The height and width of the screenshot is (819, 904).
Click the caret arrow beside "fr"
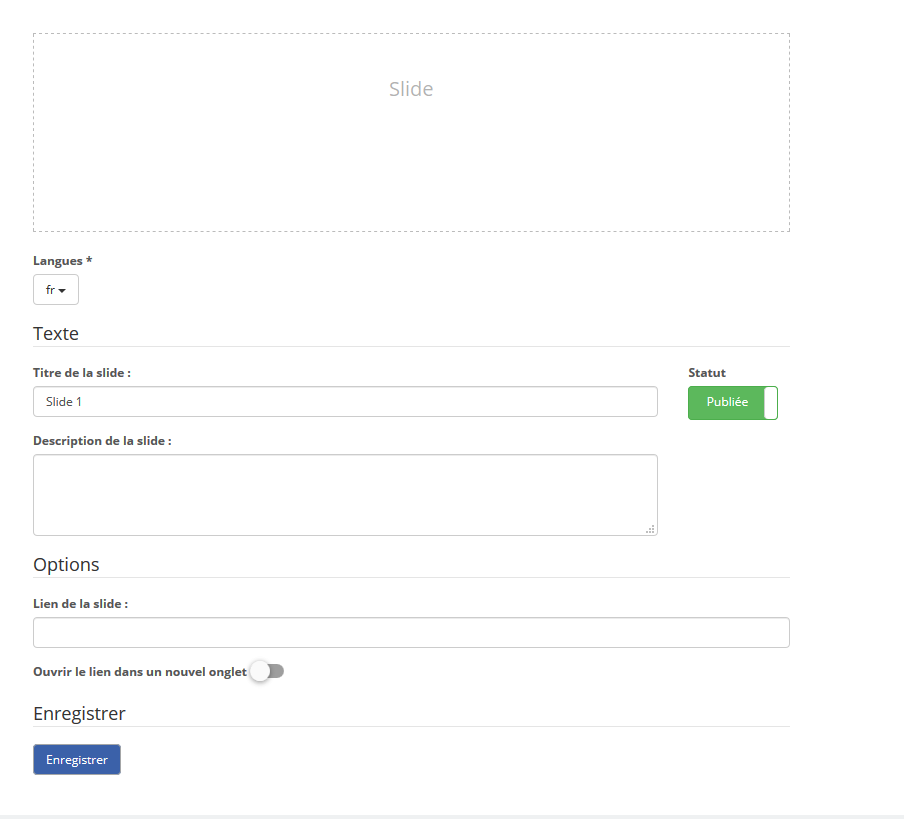[x=62, y=290]
